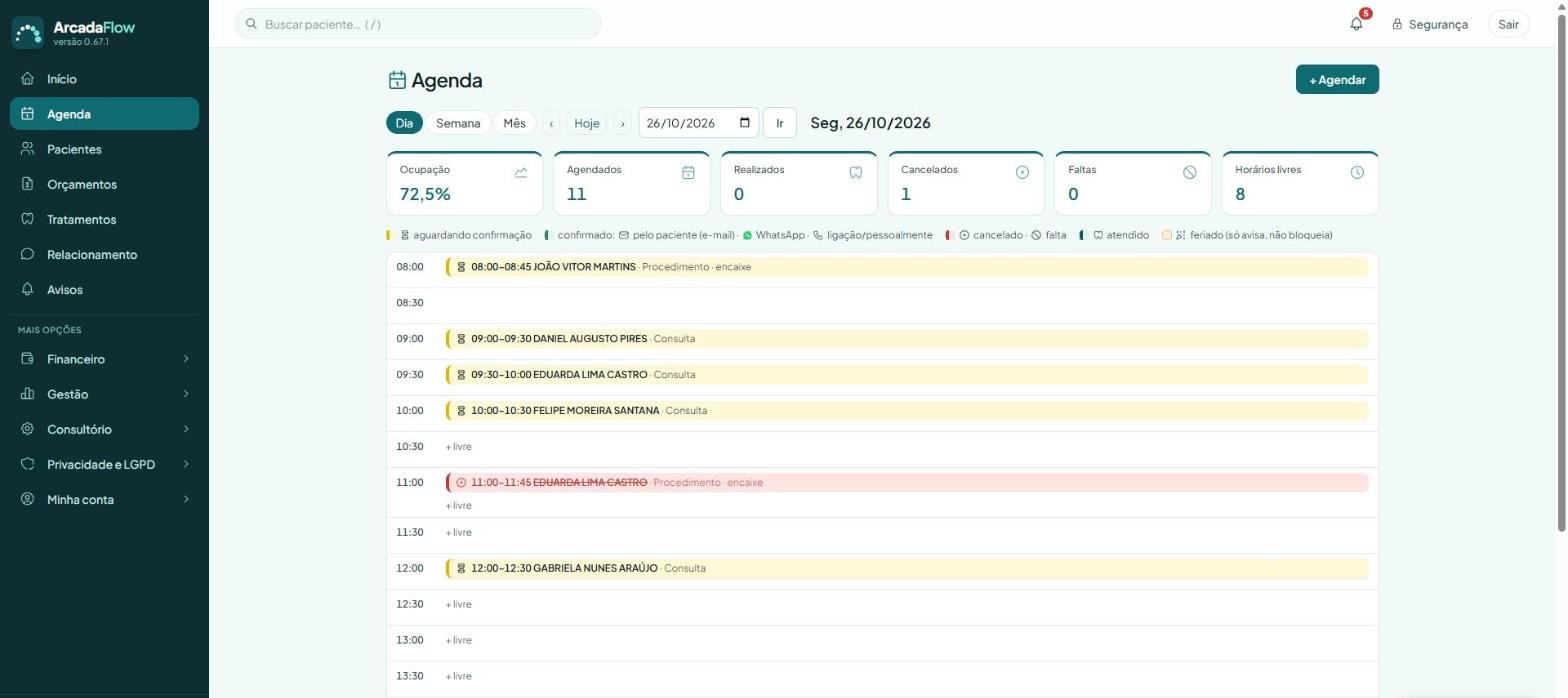Open Orçamentos in sidebar

click(x=104, y=183)
